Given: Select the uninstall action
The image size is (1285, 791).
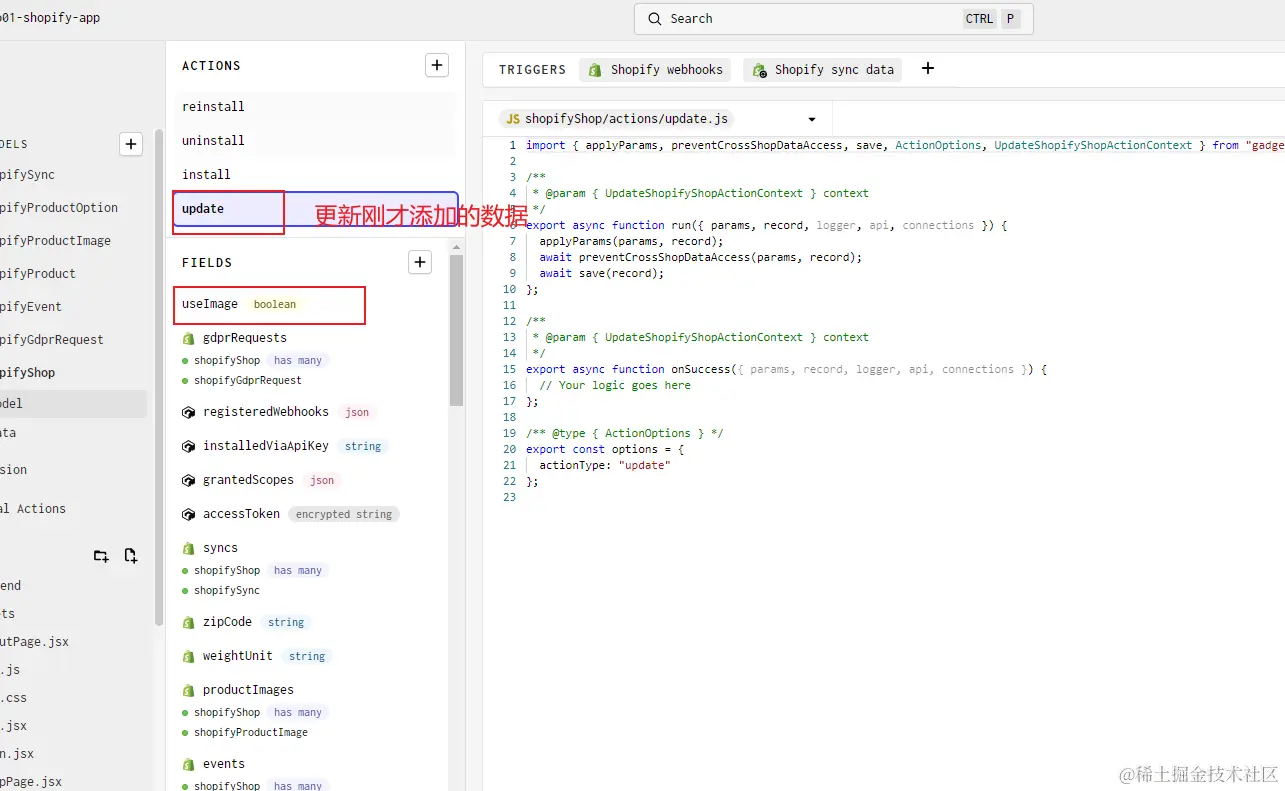Looking at the screenshot, I should point(314,141).
